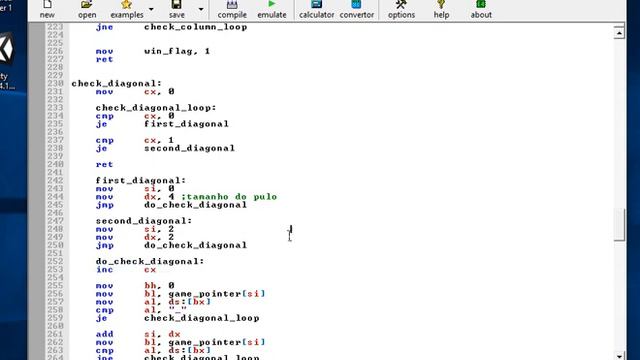Click the scroll up arrow in the editor

tap(619, 33)
